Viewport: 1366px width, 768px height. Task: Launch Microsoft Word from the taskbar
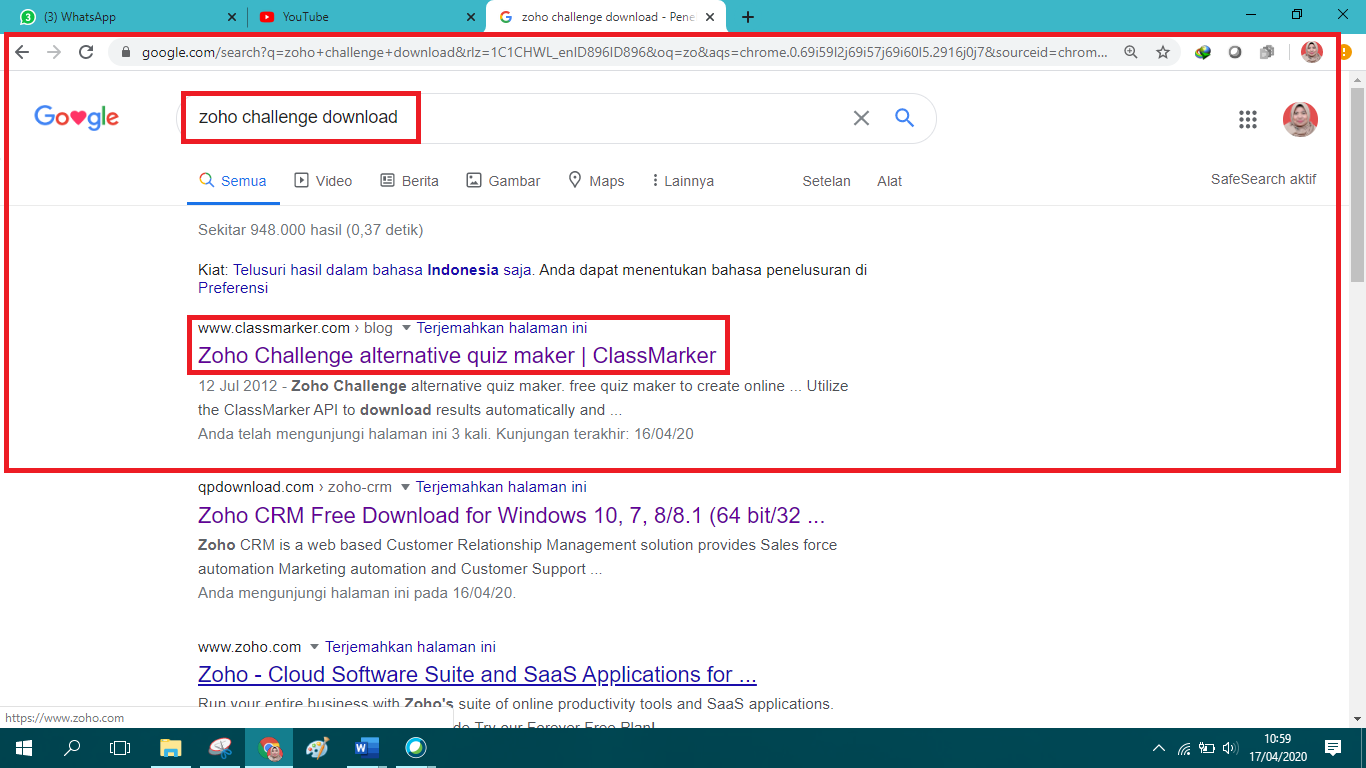(x=365, y=747)
